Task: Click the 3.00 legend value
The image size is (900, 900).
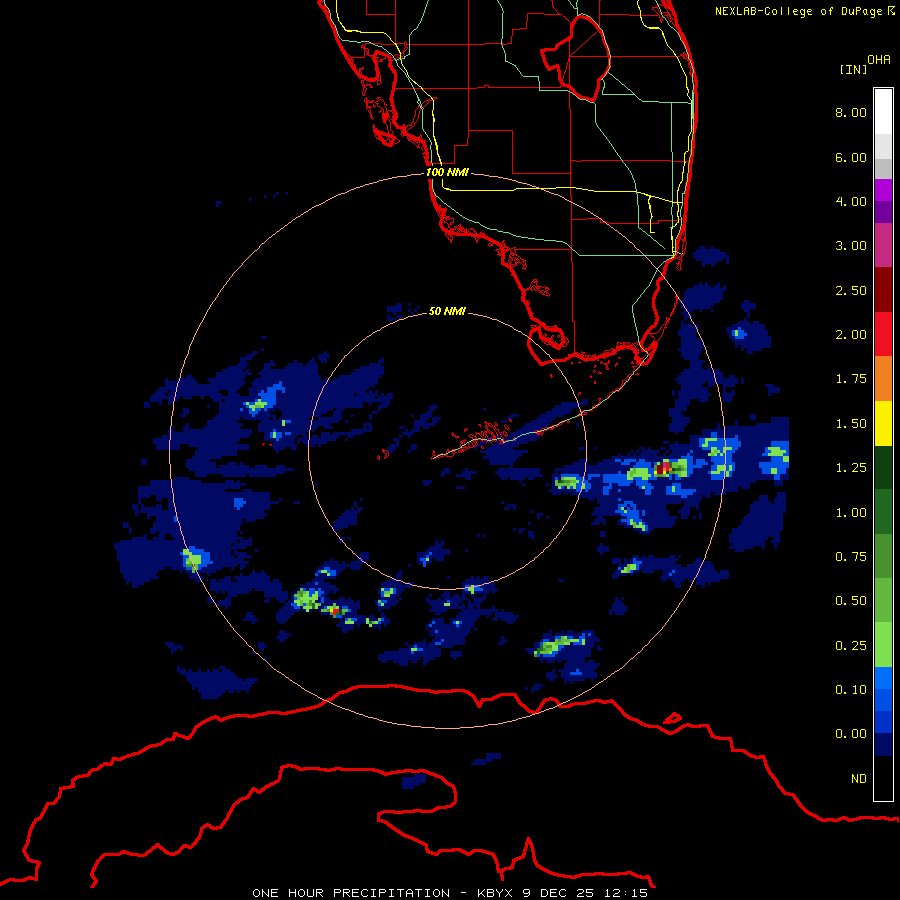Action: [851, 246]
